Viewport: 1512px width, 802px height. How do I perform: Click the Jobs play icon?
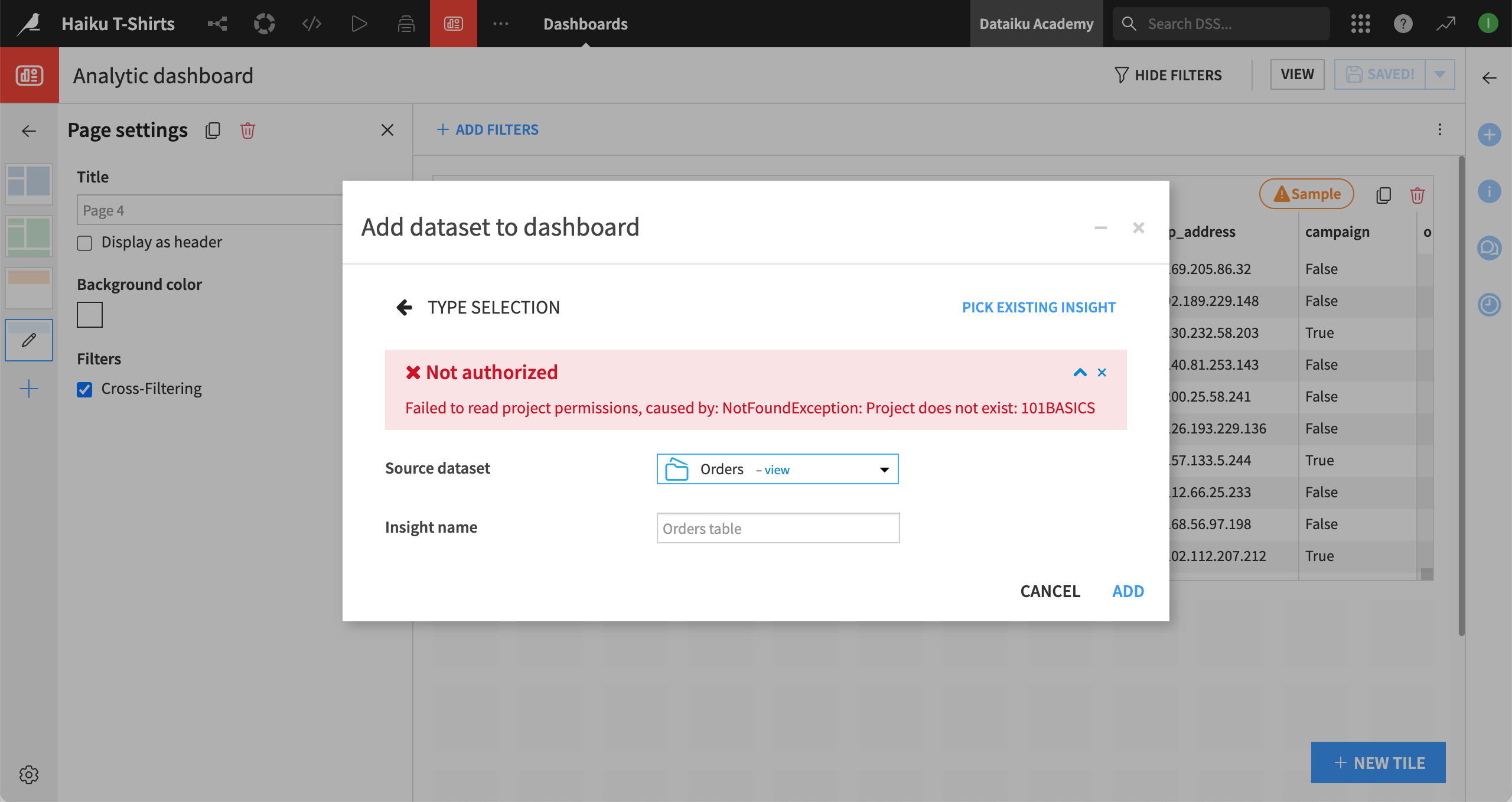(359, 24)
